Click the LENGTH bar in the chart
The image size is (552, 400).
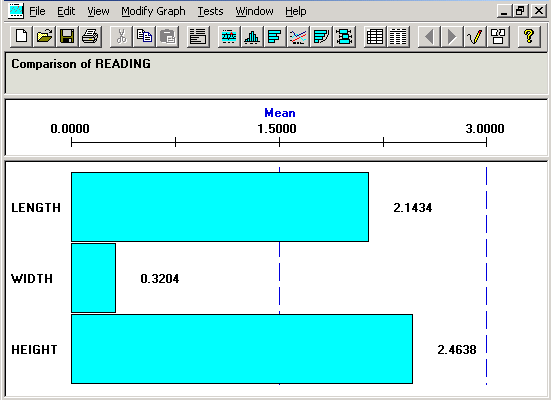coord(220,207)
